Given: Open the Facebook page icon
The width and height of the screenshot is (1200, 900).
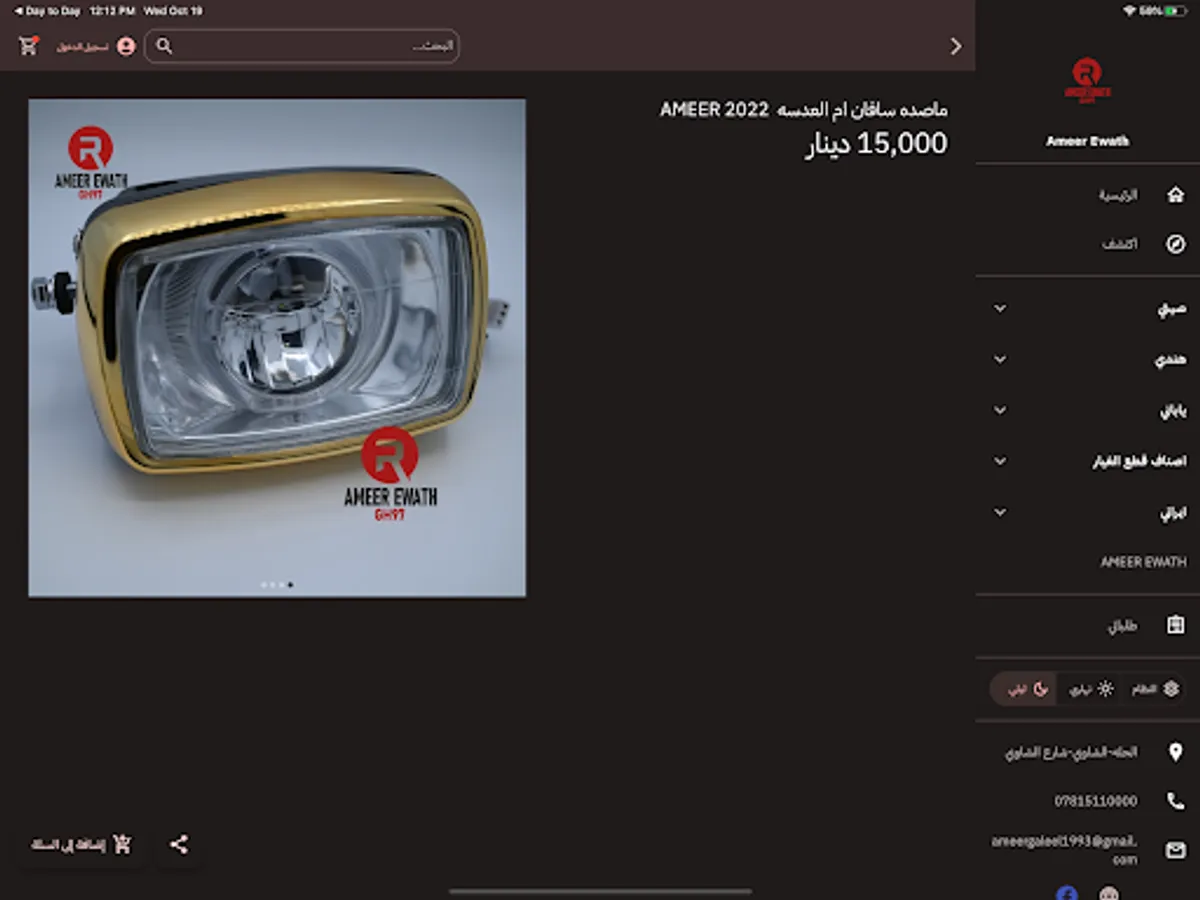Looking at the screenshot, I should [x=1067, y=893].
